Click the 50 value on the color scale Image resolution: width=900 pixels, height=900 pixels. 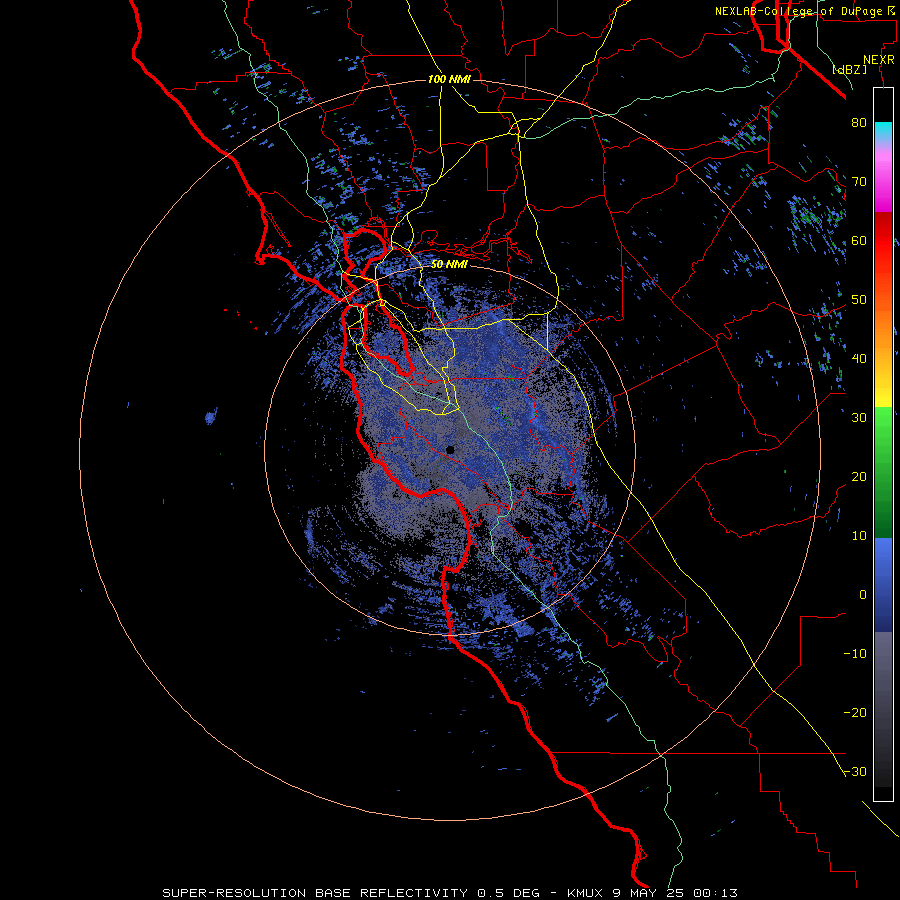[x=859, y=300]
